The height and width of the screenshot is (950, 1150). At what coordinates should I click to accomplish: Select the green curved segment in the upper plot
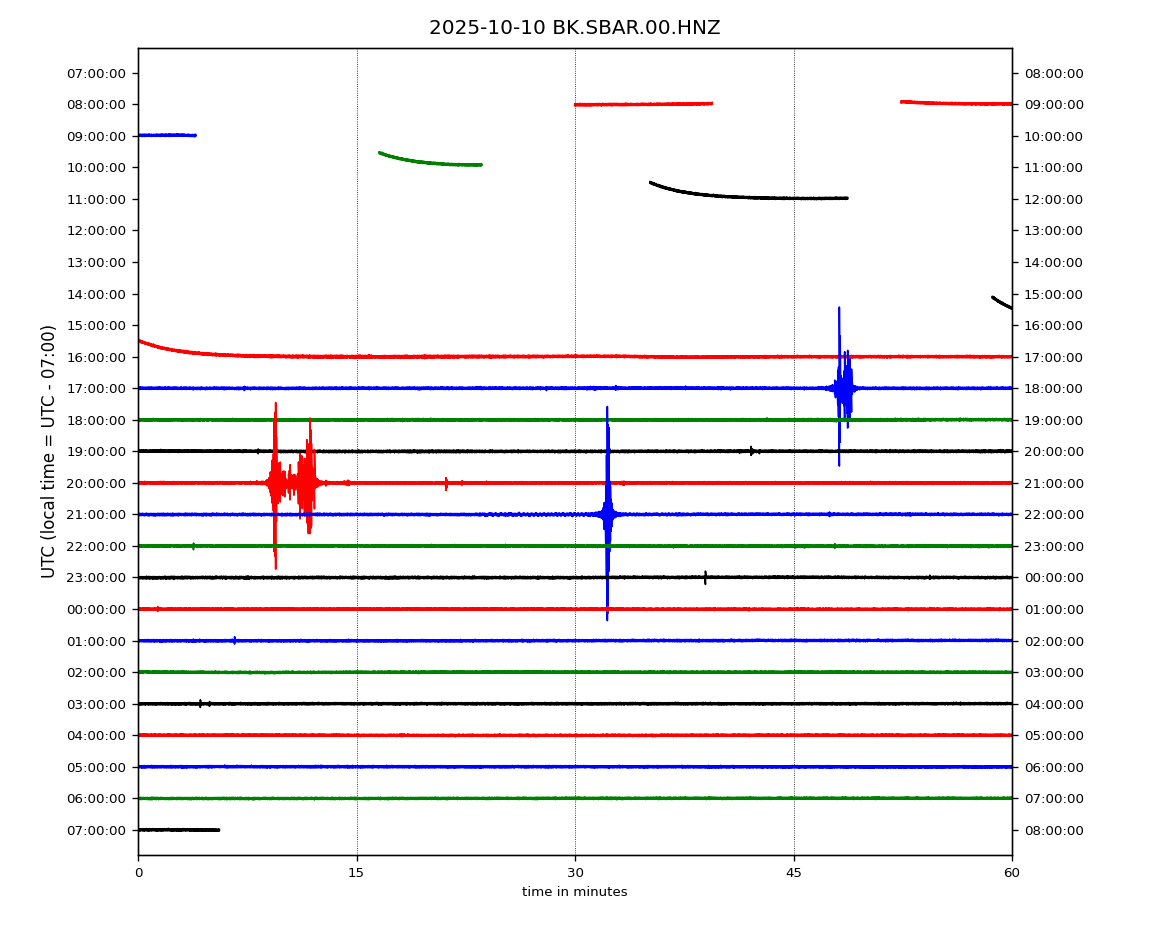point(430,162)
